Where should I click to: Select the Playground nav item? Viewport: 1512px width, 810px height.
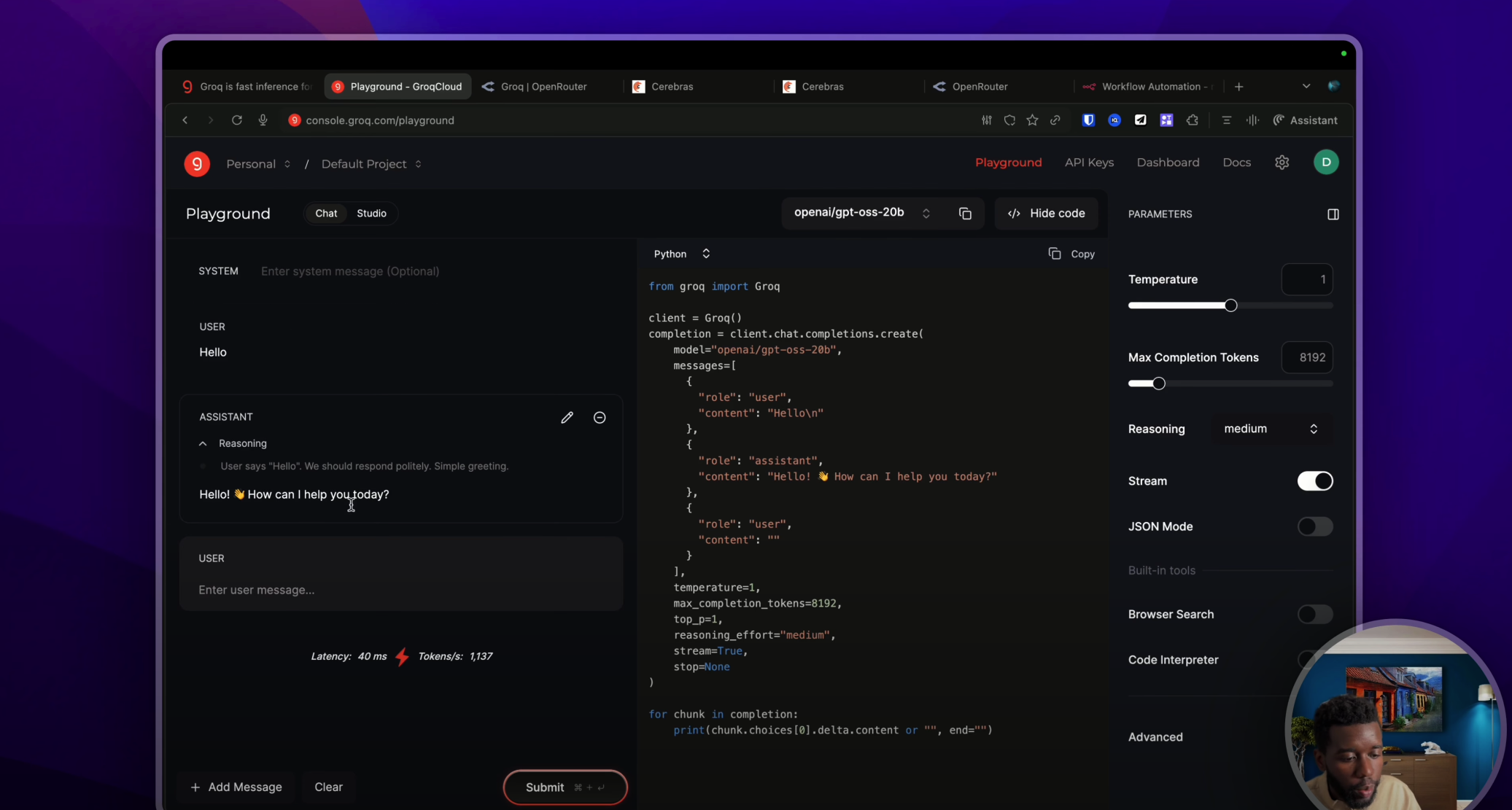point(1008,163)
